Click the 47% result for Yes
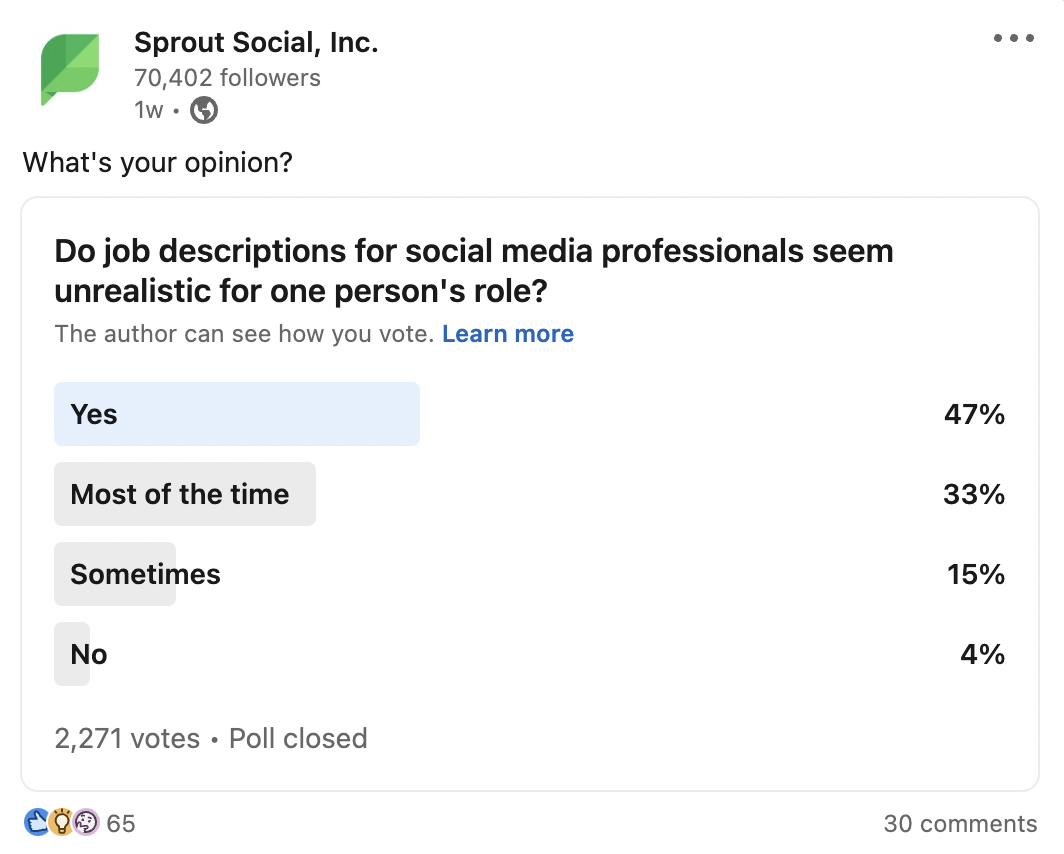The width and height of the screenshot is (1064, 854). point(974,415)
